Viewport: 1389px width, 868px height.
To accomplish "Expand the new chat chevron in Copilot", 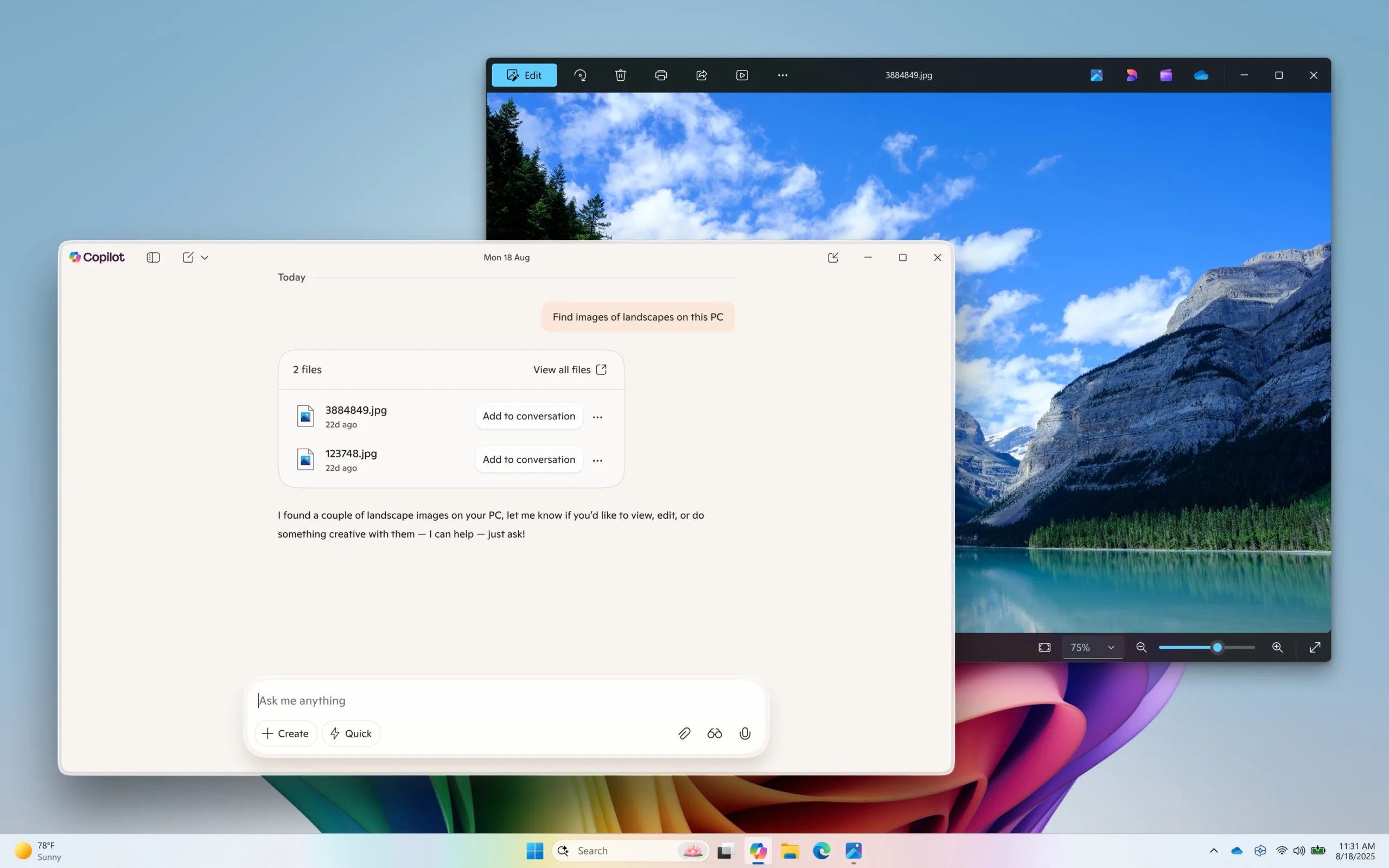I will pyautogui.click(x=205, y=257).
